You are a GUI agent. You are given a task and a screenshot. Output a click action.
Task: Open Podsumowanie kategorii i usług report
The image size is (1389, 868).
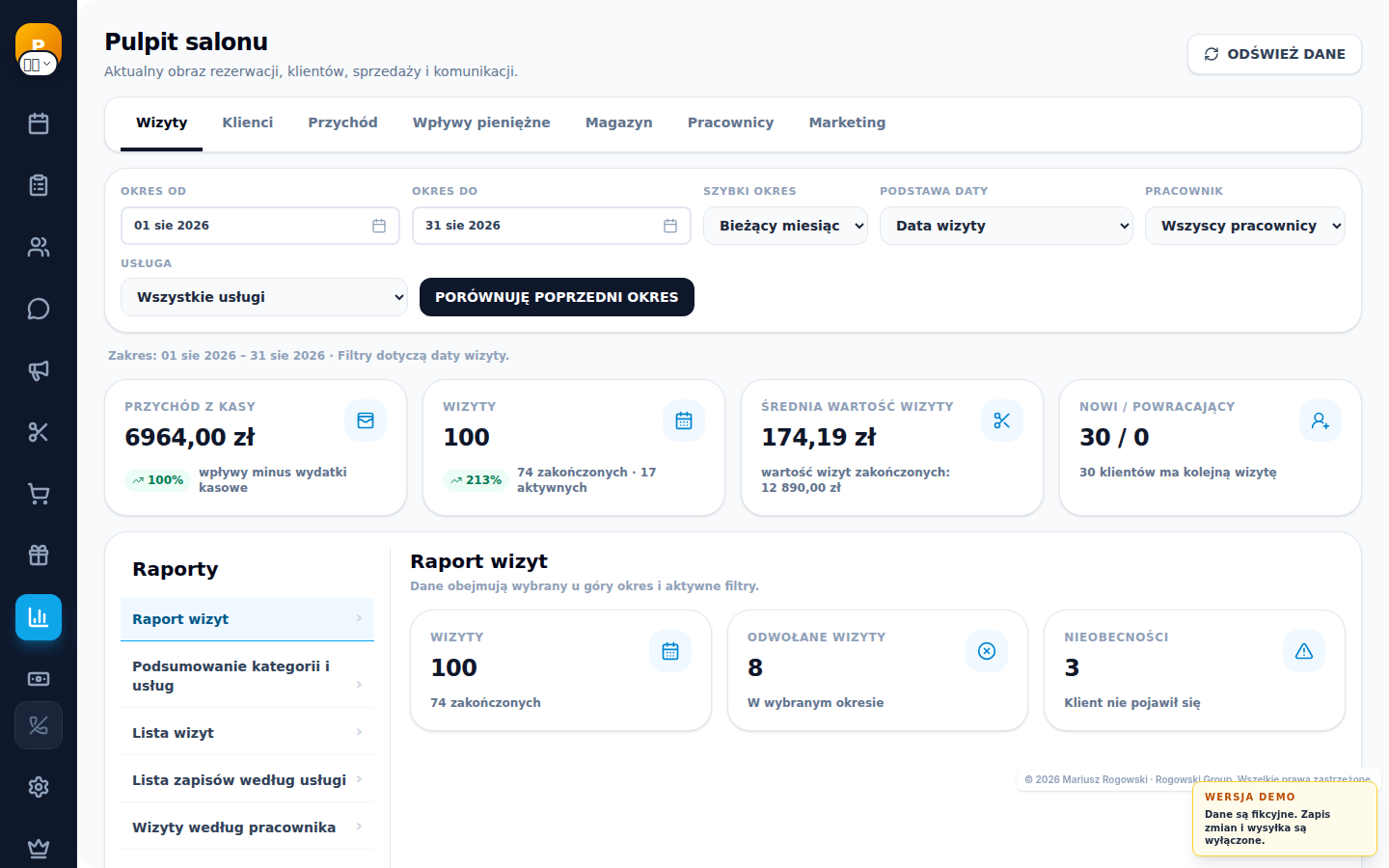tap(247, 676)
